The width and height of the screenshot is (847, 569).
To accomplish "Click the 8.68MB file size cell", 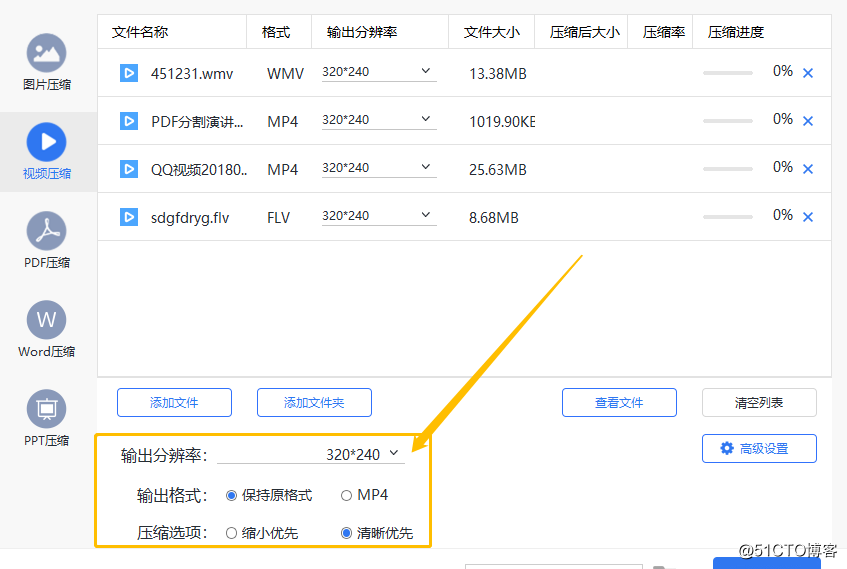I will (494, 218).
